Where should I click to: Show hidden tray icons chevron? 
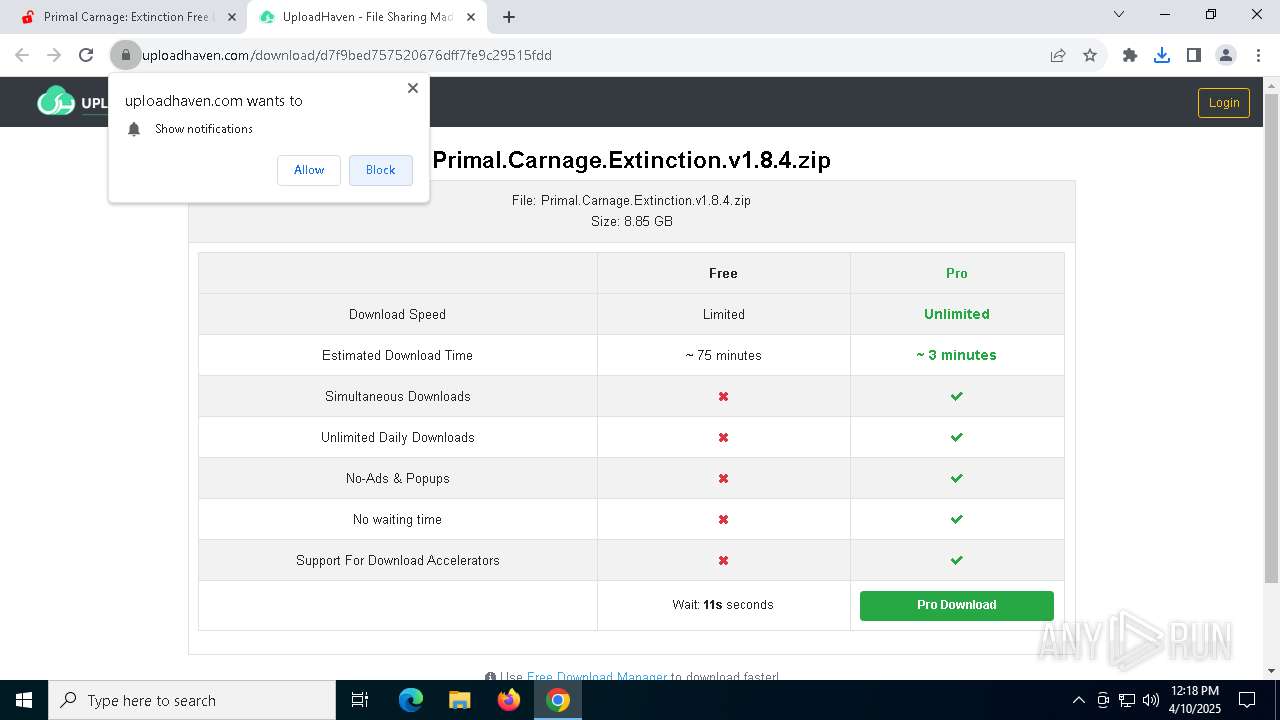coord(1078,700)
